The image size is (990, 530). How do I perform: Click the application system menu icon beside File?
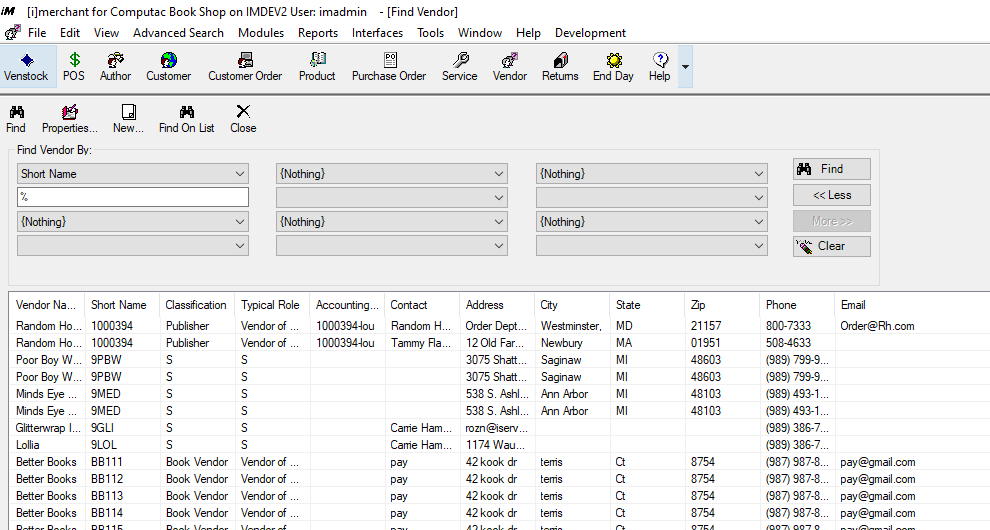12,33
